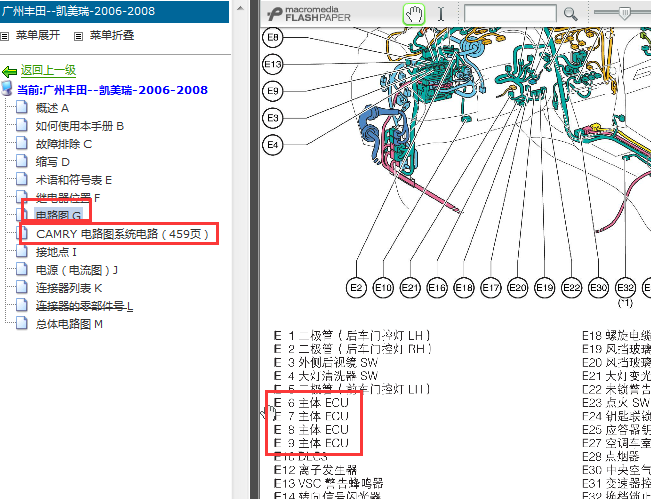Click the E21 connector circle label
651x499 pixels.
coord(410,288)
